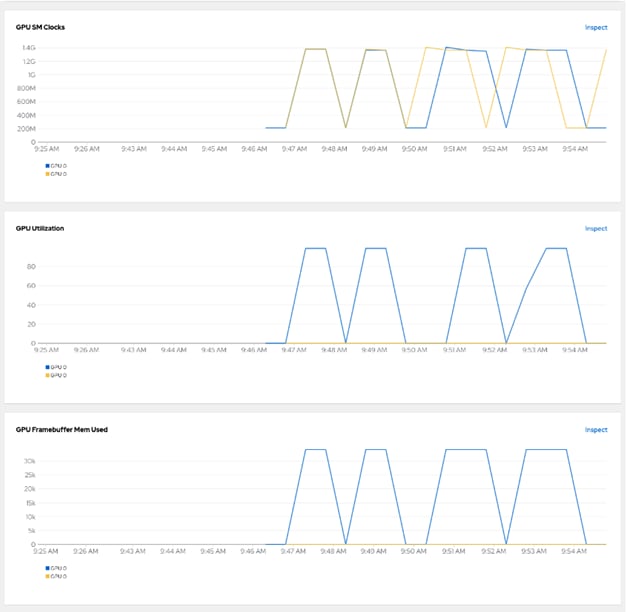
Task: Select the GPU Utilization chart title
Action: 40,228
